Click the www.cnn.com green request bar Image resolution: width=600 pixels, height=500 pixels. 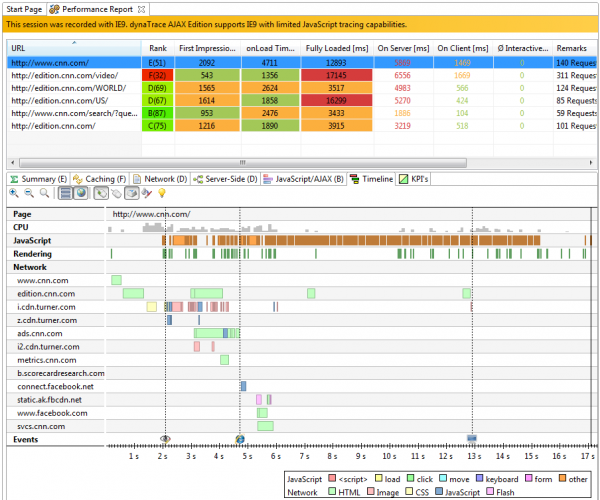coord(116,280)
